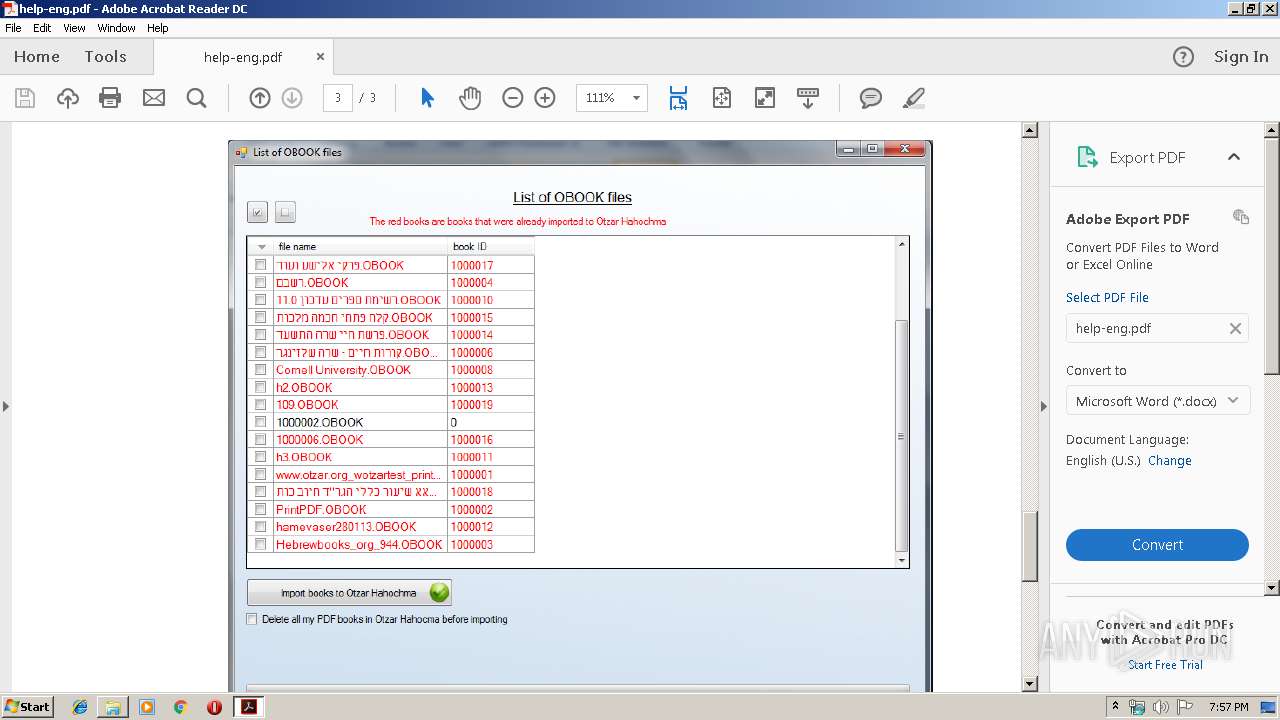Click the uncheck all icon in the OBOOK list

pos(285,212)
